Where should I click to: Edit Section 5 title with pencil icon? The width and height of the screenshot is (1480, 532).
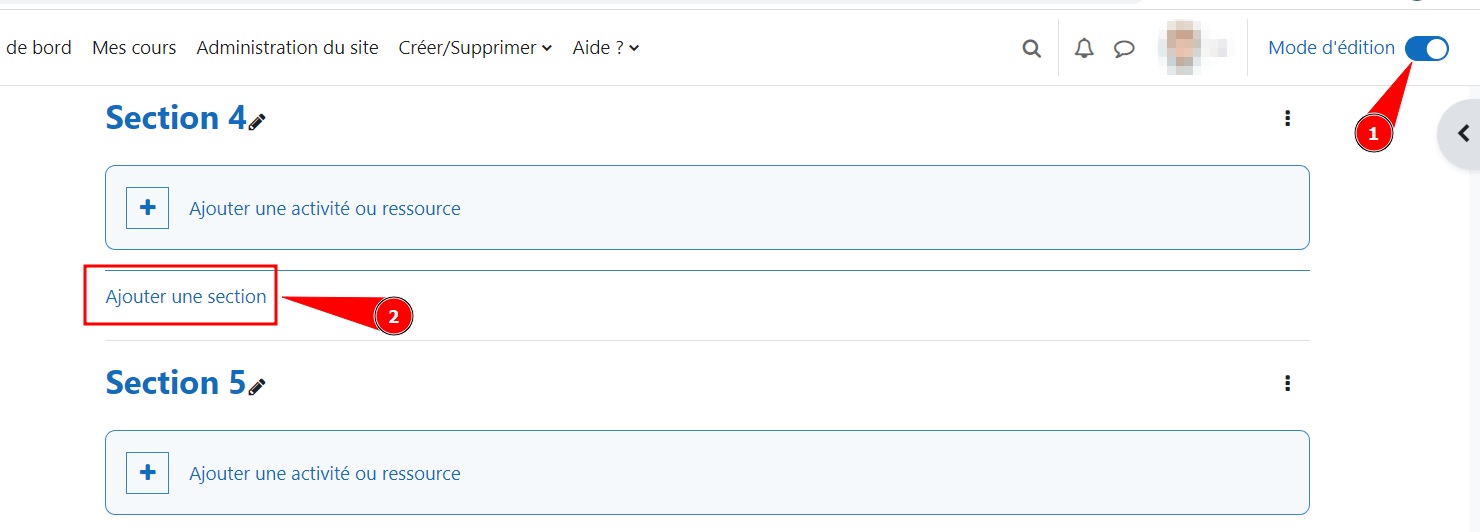[x=257, y=387]
